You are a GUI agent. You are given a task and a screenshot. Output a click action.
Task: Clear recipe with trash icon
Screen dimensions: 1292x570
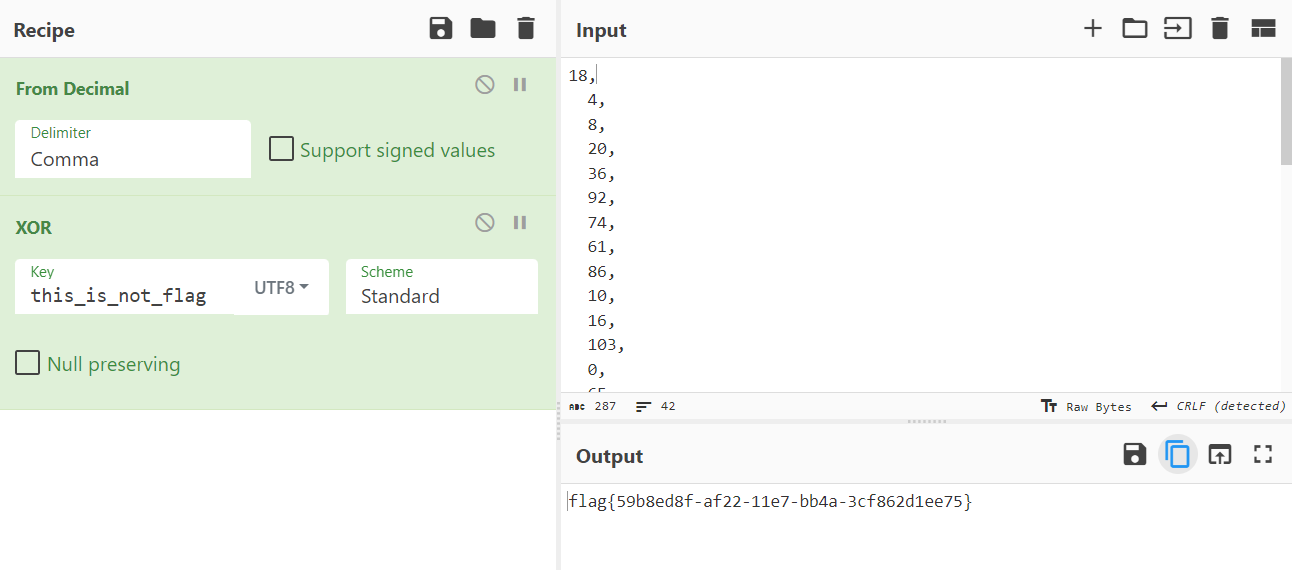526,29
